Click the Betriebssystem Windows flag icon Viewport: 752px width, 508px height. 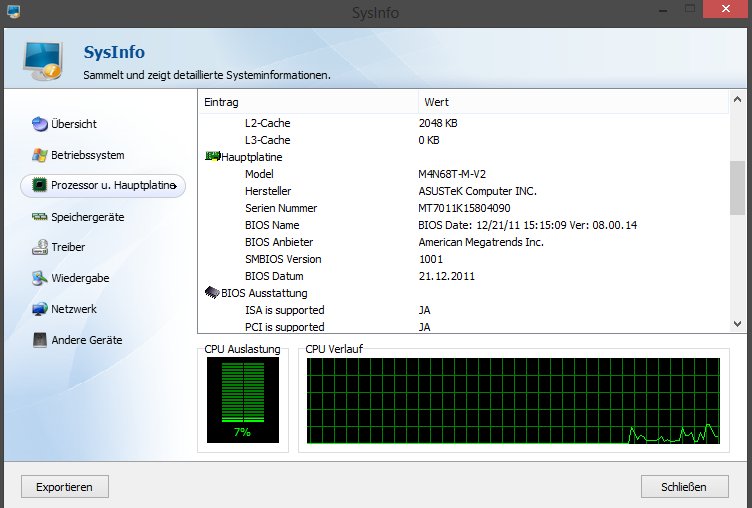pyautogui.click(x=40, y=155)
